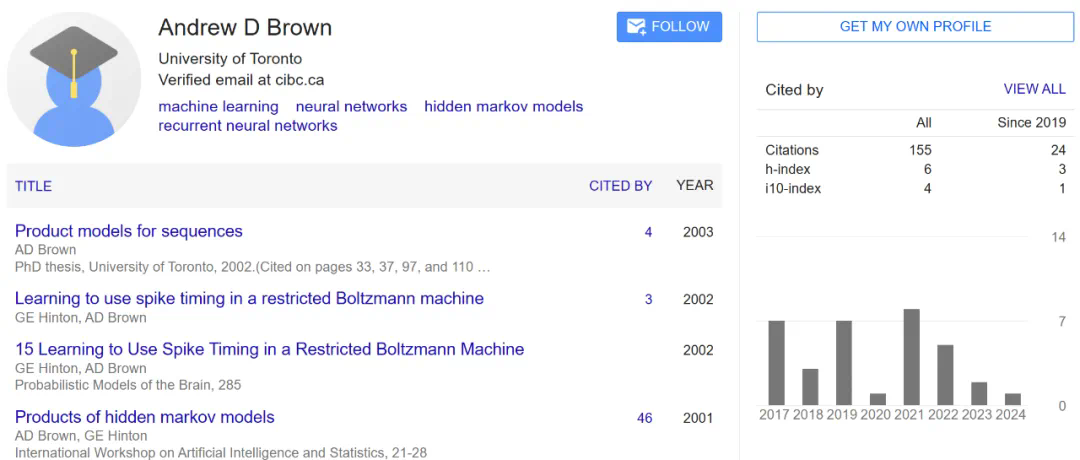Click Get My Own Profile button
1080x460 pixels.
coord(915,27)
